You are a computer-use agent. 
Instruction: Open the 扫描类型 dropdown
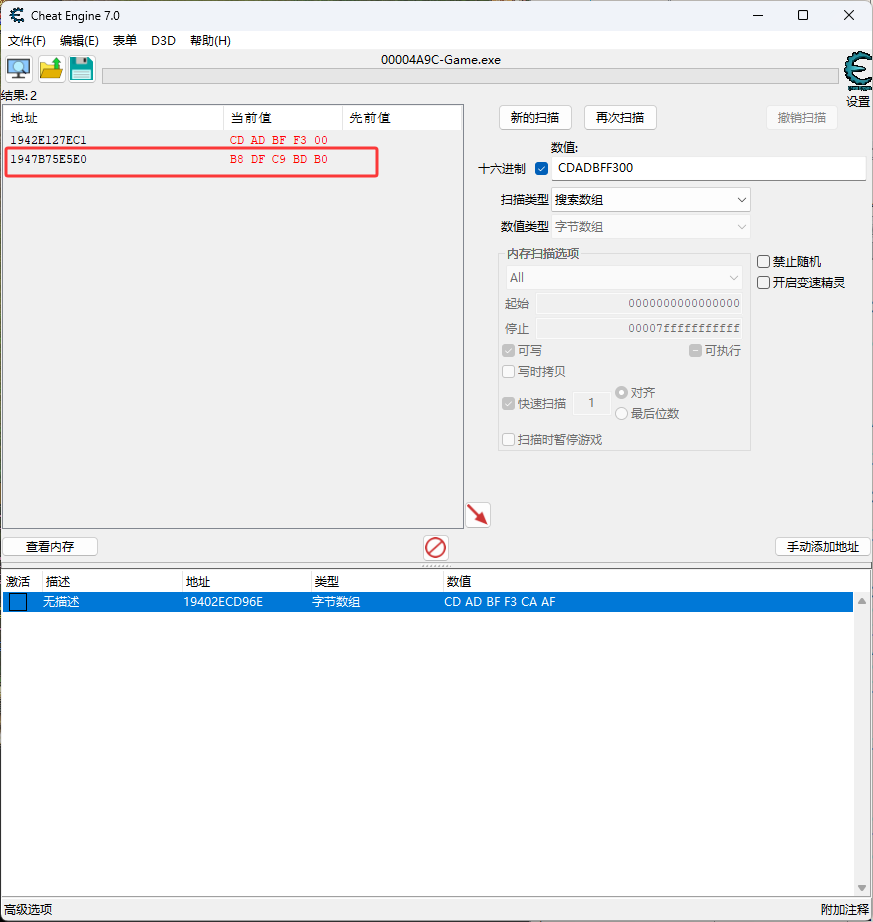[x=650, y=200]
